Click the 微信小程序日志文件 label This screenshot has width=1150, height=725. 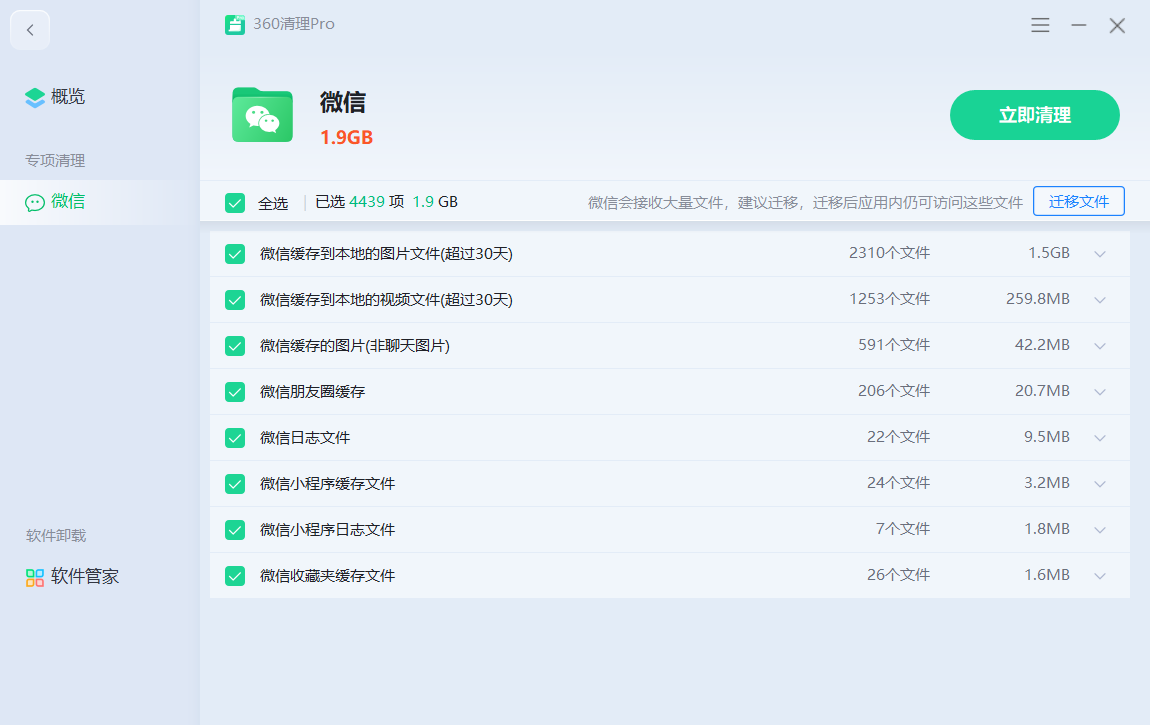coord(328,529)
